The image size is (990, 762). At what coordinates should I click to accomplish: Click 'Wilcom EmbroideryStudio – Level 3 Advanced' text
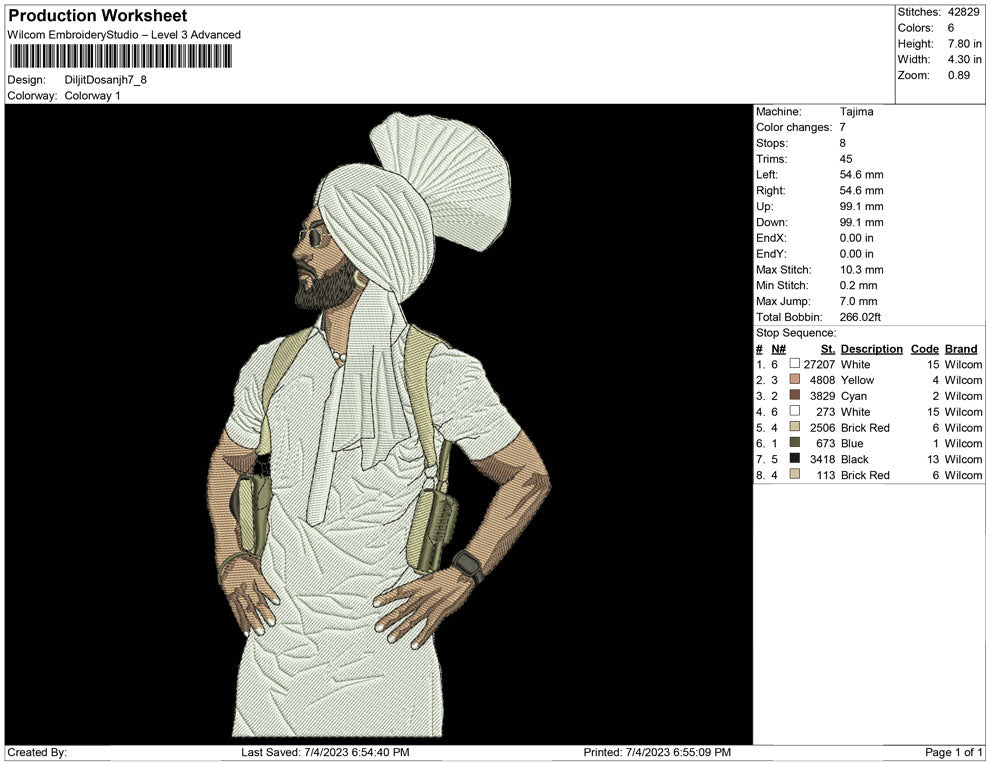(x=124, y=35)
